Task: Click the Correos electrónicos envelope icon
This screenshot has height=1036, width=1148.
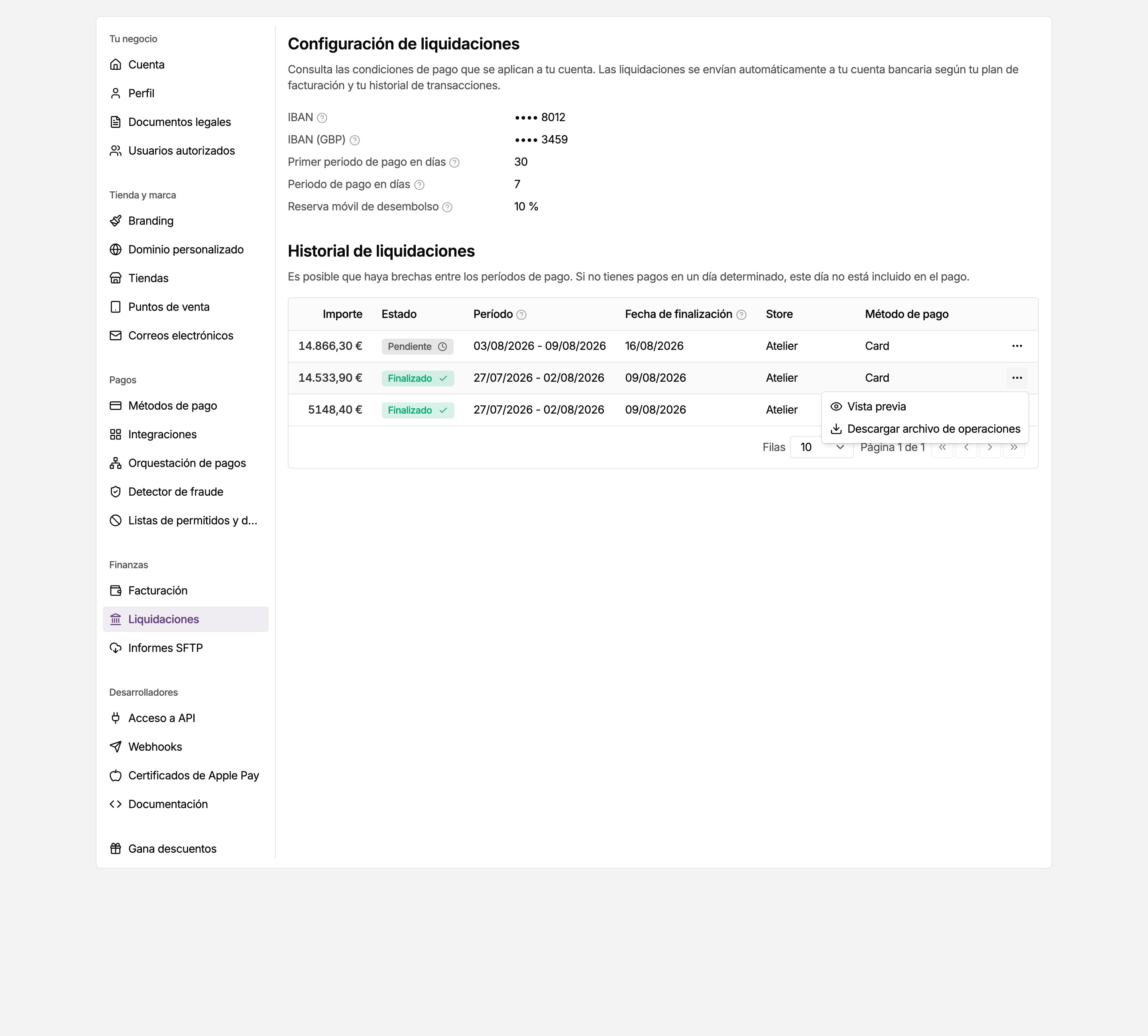Action: click(116, 336)
